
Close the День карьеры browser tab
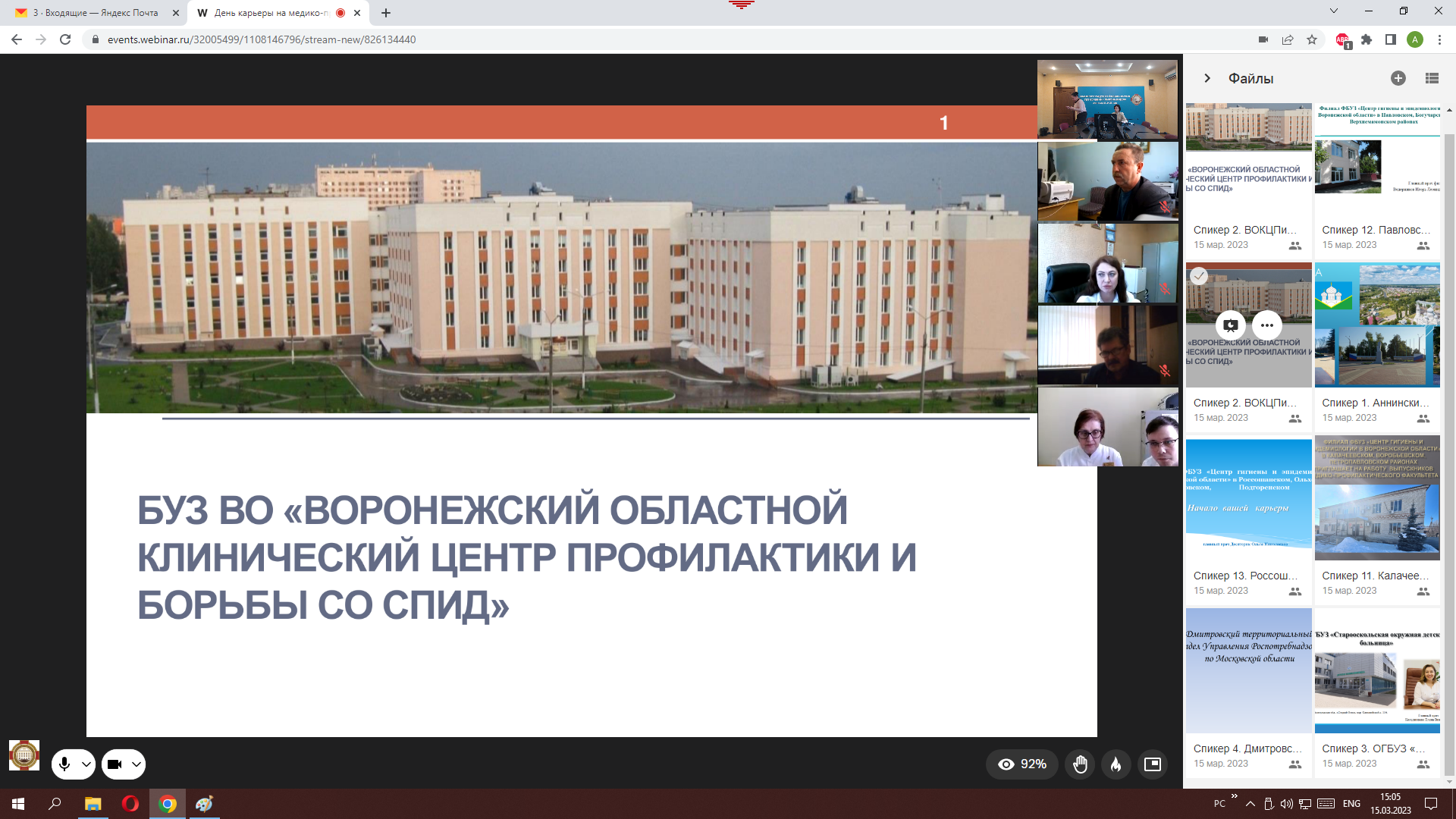point(357,13)
